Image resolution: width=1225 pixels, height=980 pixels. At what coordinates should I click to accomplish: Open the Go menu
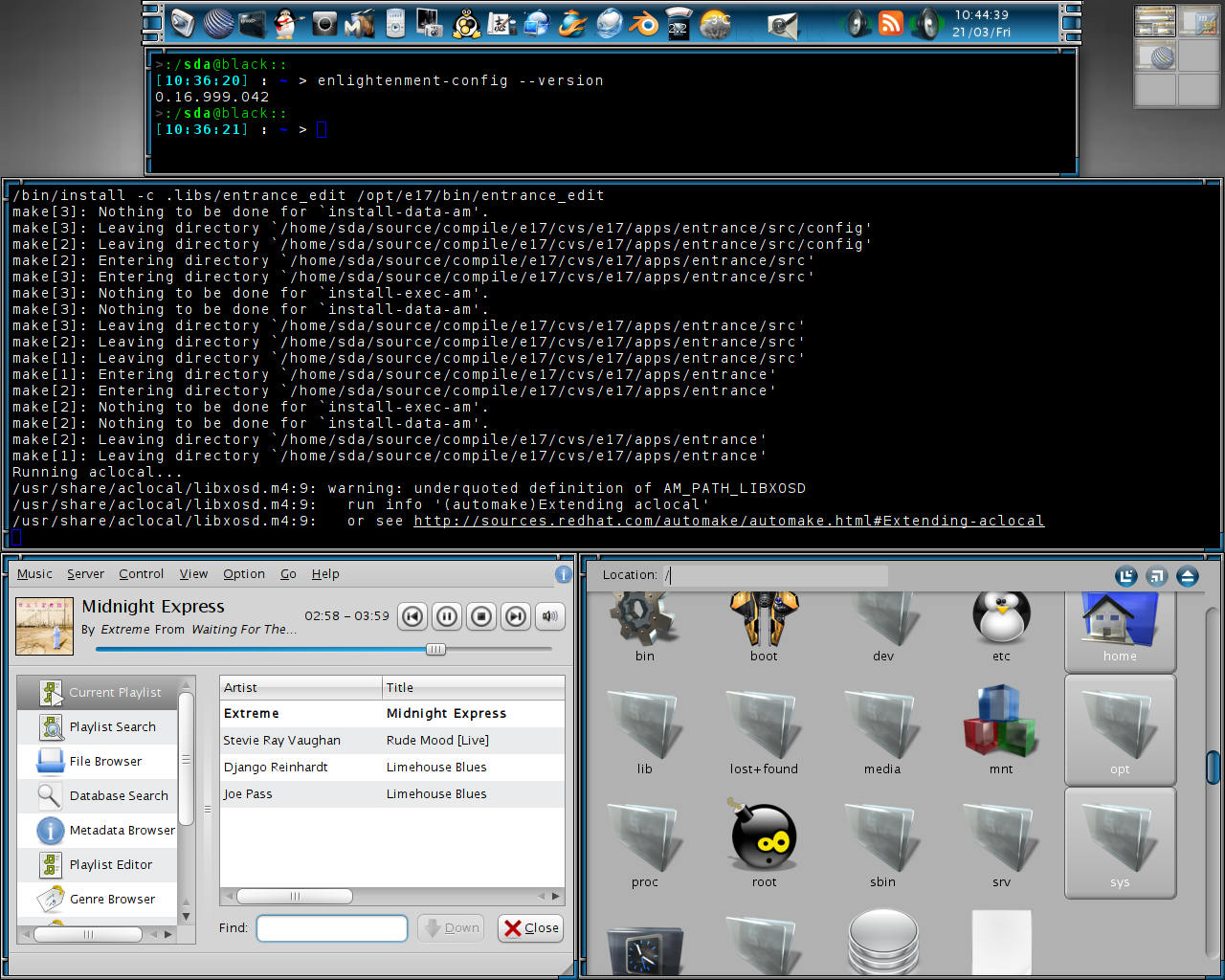tap(288, 574)
